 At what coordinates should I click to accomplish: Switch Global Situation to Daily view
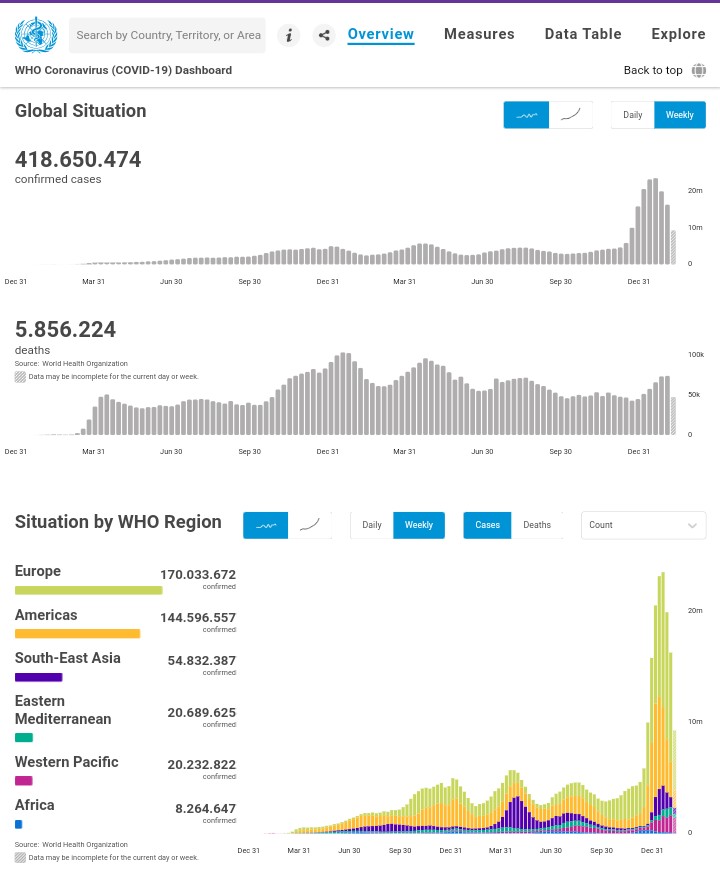coord(632,115)
